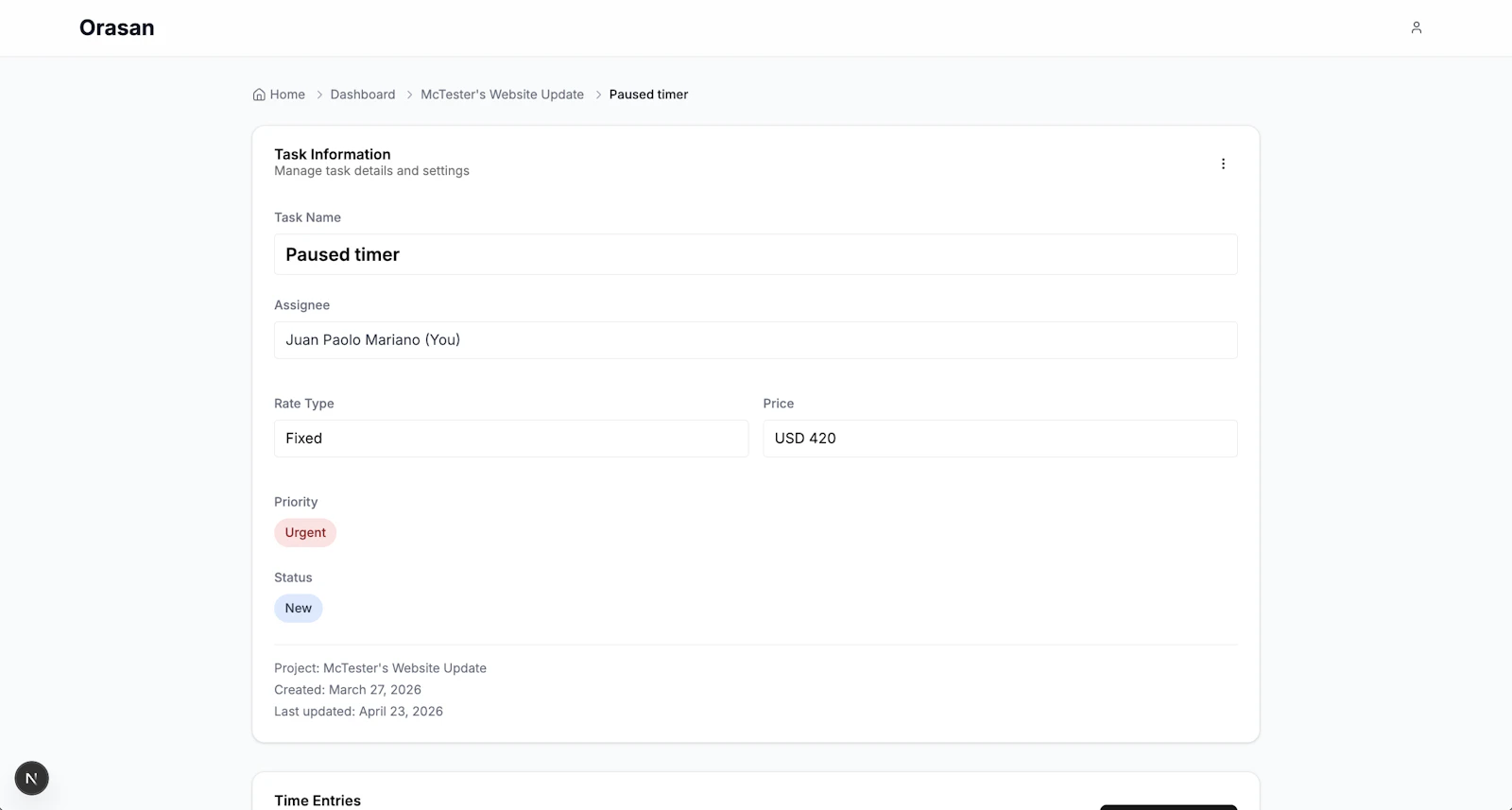Open the Dashboard breadcrumb link
This screenshot has height=810, width=1512.
point(363,95)
